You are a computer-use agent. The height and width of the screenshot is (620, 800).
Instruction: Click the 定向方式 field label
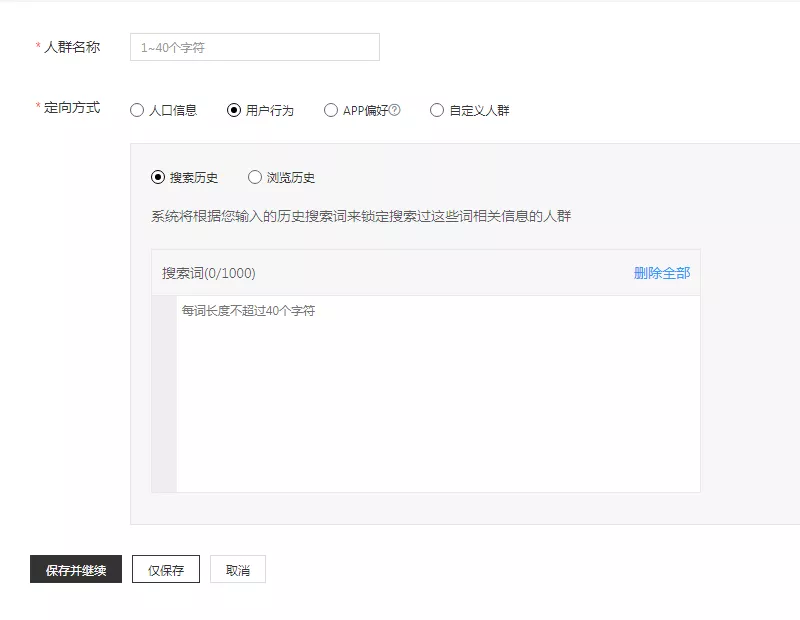pyautogui.click(x=72, y=108)
